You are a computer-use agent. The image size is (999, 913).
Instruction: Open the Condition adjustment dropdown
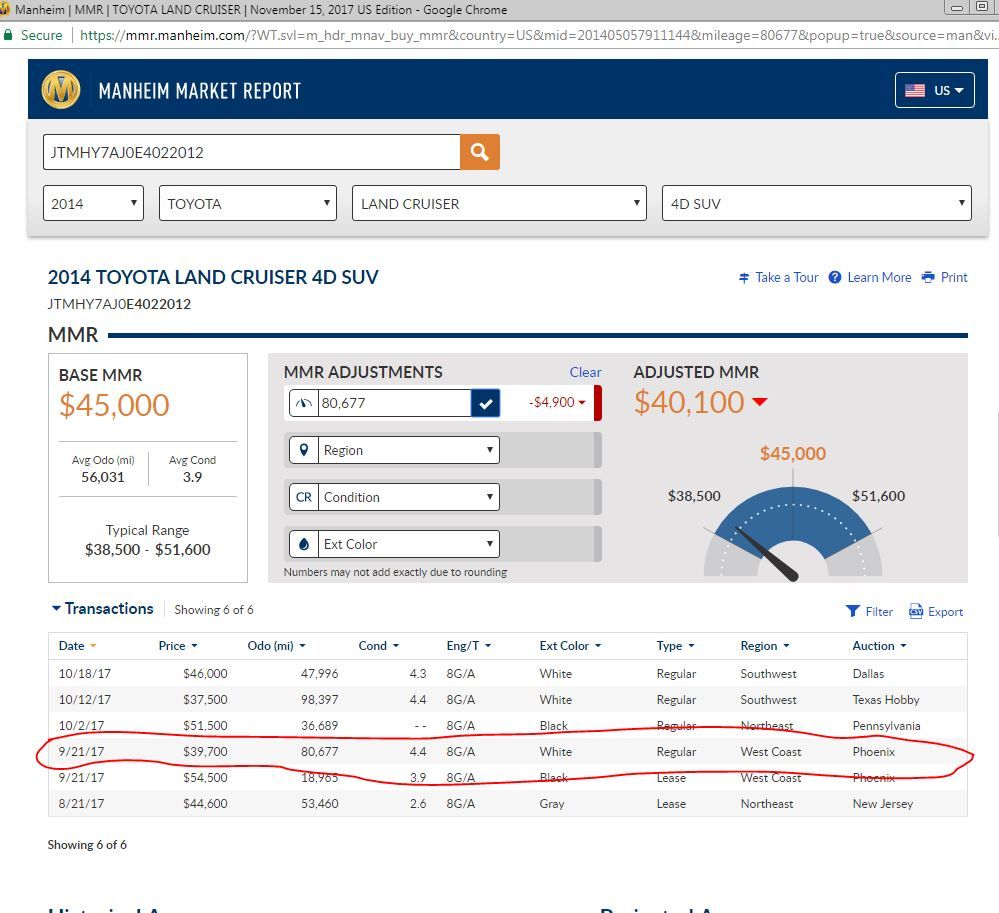pos(408,497)
